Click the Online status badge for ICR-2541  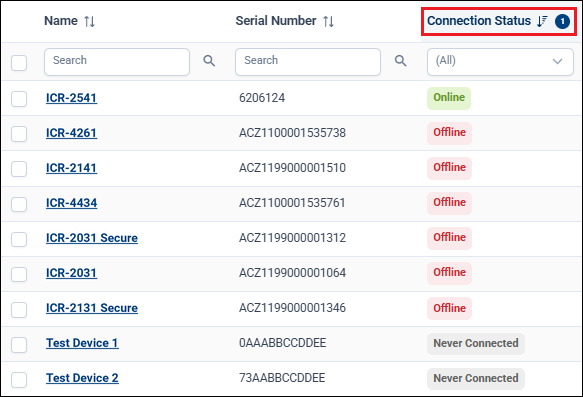pyautogui.click(x=449, y=98)
